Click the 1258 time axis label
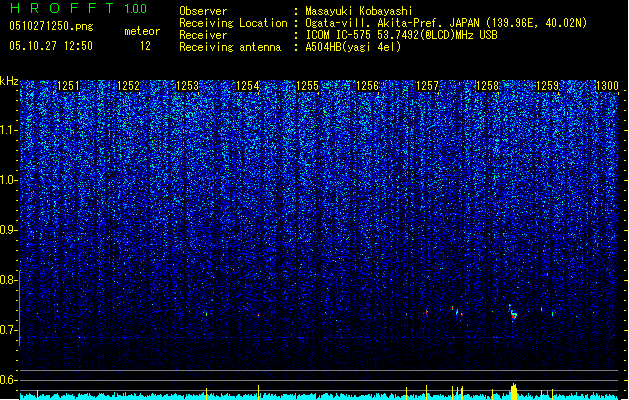629x400 pixels. pyautogui.click(x=487, y=86)
